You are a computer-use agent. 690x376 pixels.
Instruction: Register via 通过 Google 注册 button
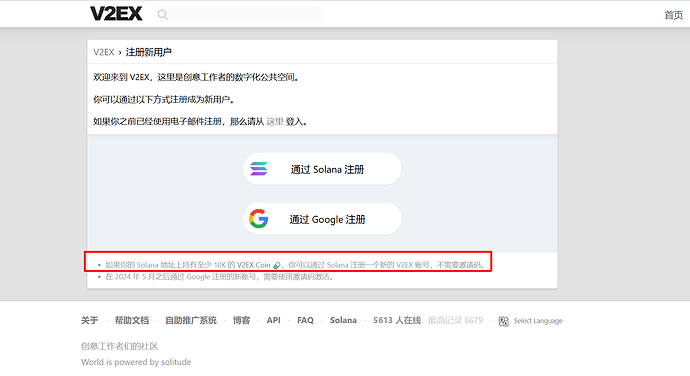coord(322,219)
